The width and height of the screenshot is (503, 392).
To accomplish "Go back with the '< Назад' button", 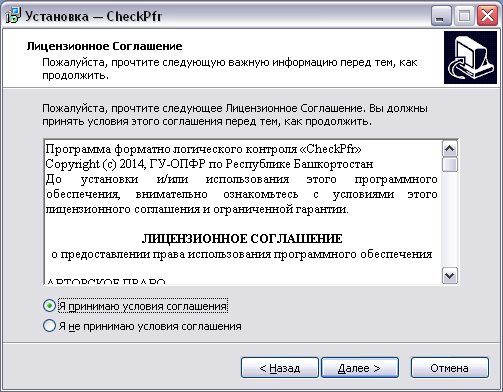I will coord(280,368).
